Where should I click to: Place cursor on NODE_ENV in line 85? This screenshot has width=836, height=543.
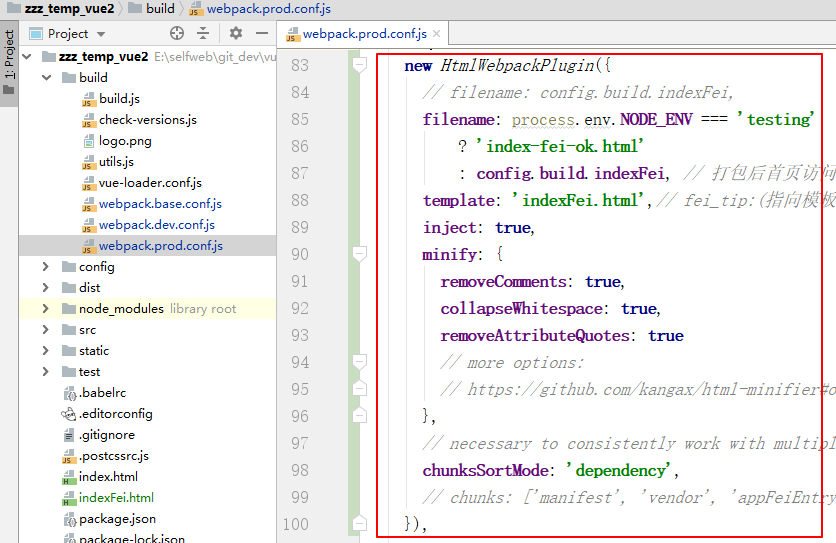[656, 119]
